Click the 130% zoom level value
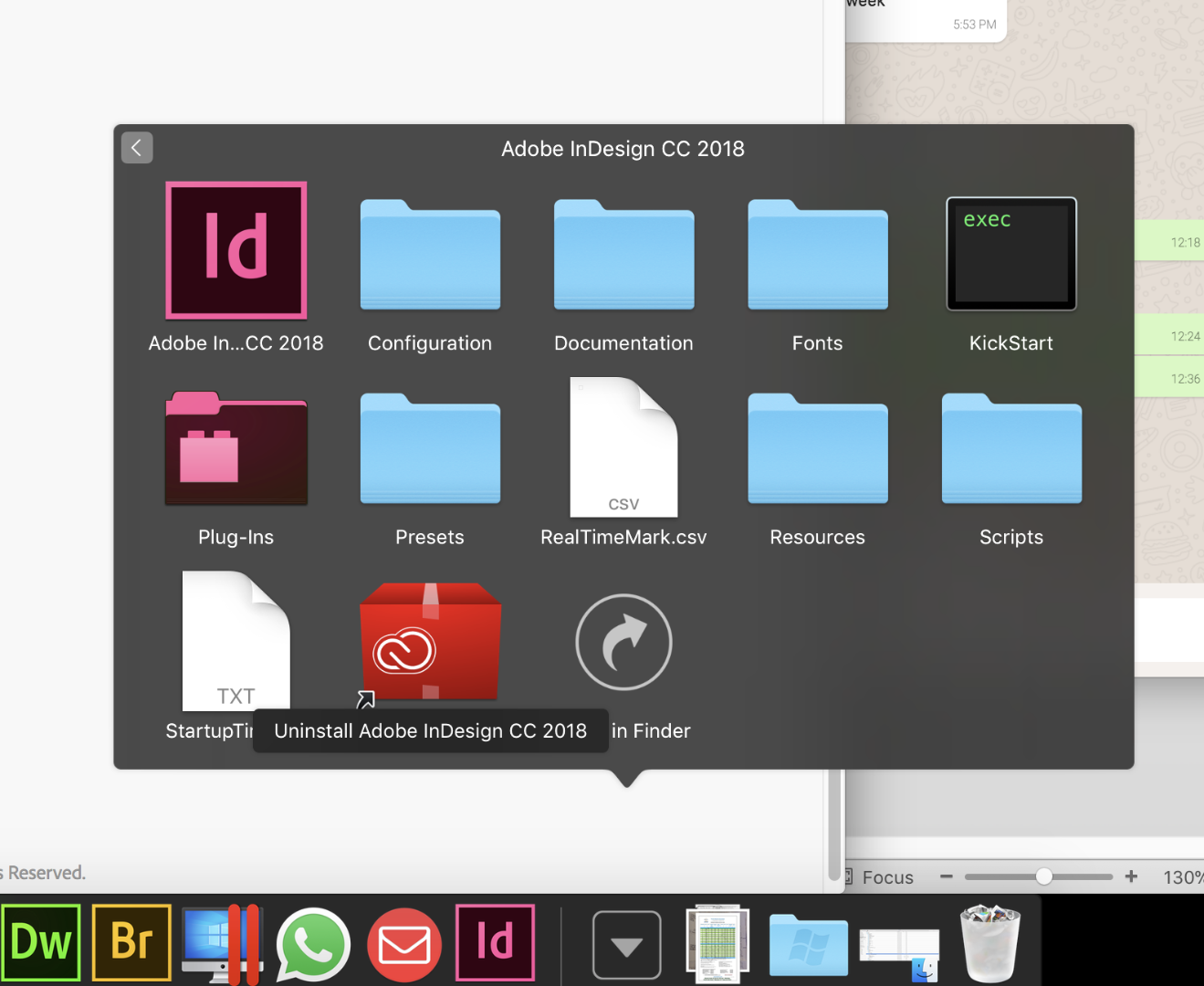The height and width of the screenshot is (986, 1204). point(1183,877)
